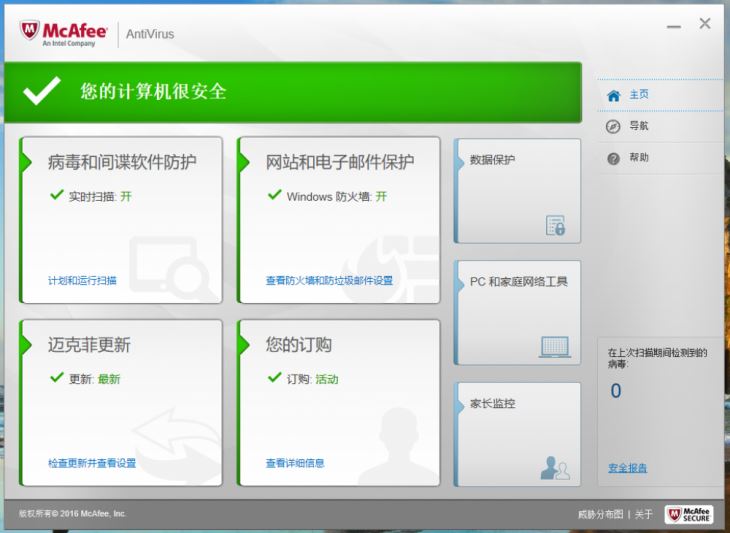The width and height of the screenshot is (730, 533).
Task: Click the green check beside 实时扫描
Action: coord(57,194)
